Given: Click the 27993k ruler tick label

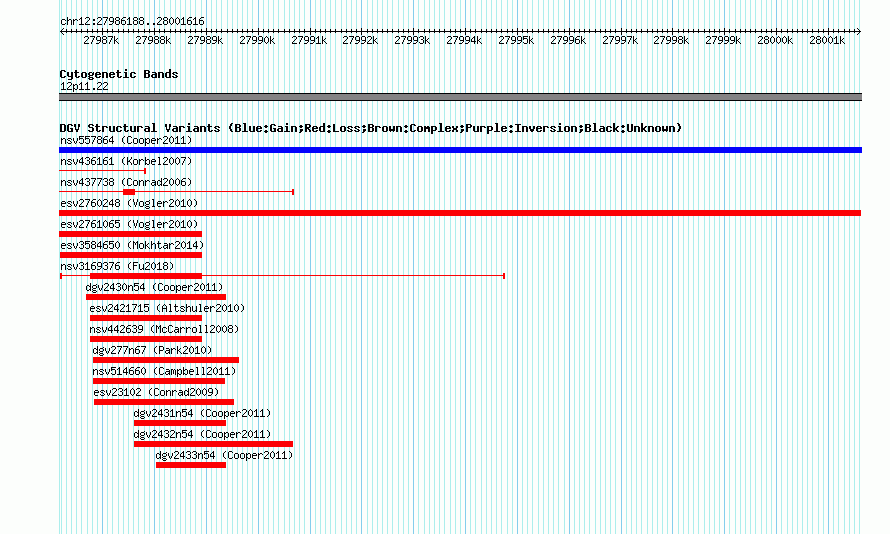Looking at the screenshot, I should tap(412, 40).
